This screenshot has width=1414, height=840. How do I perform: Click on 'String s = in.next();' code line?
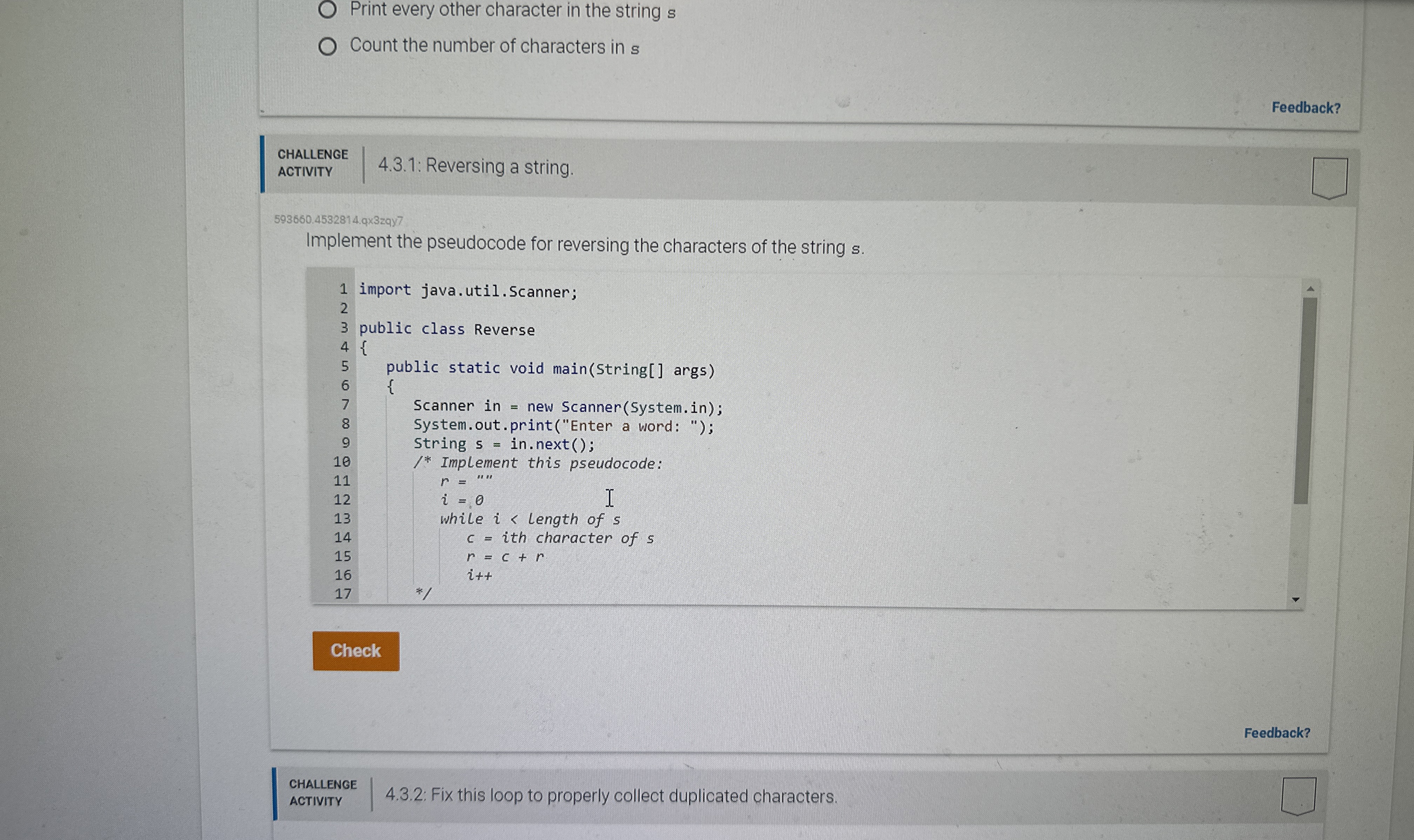pyautogui.click(x=504, y=444)
